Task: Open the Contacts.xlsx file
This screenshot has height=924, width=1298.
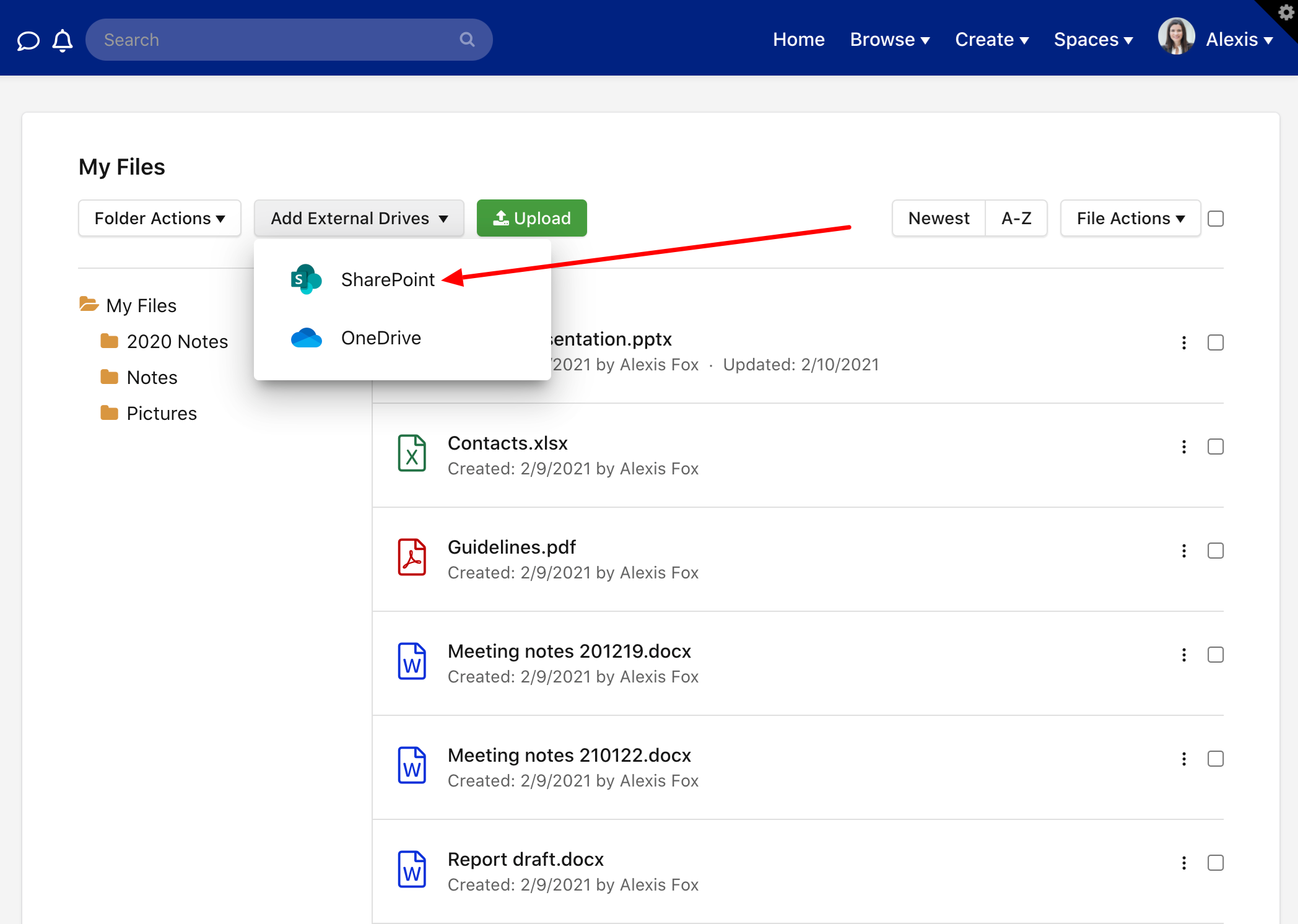Action: tap(508, 443)
